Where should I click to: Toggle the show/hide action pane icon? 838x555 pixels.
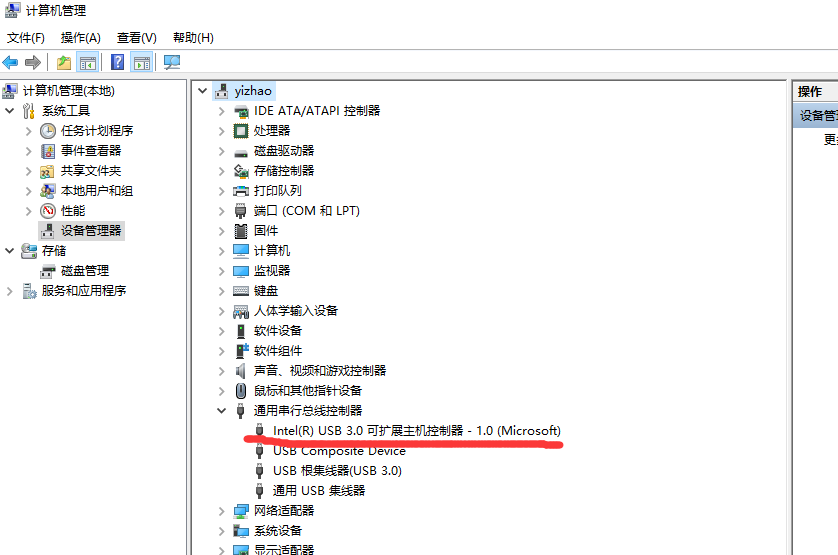142,63
